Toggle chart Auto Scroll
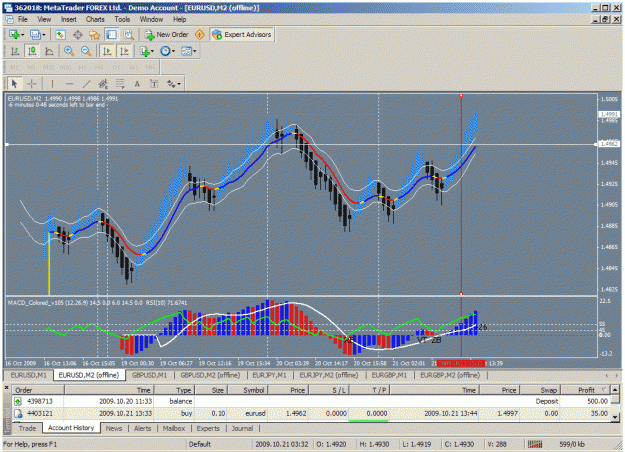 (107, 51)
